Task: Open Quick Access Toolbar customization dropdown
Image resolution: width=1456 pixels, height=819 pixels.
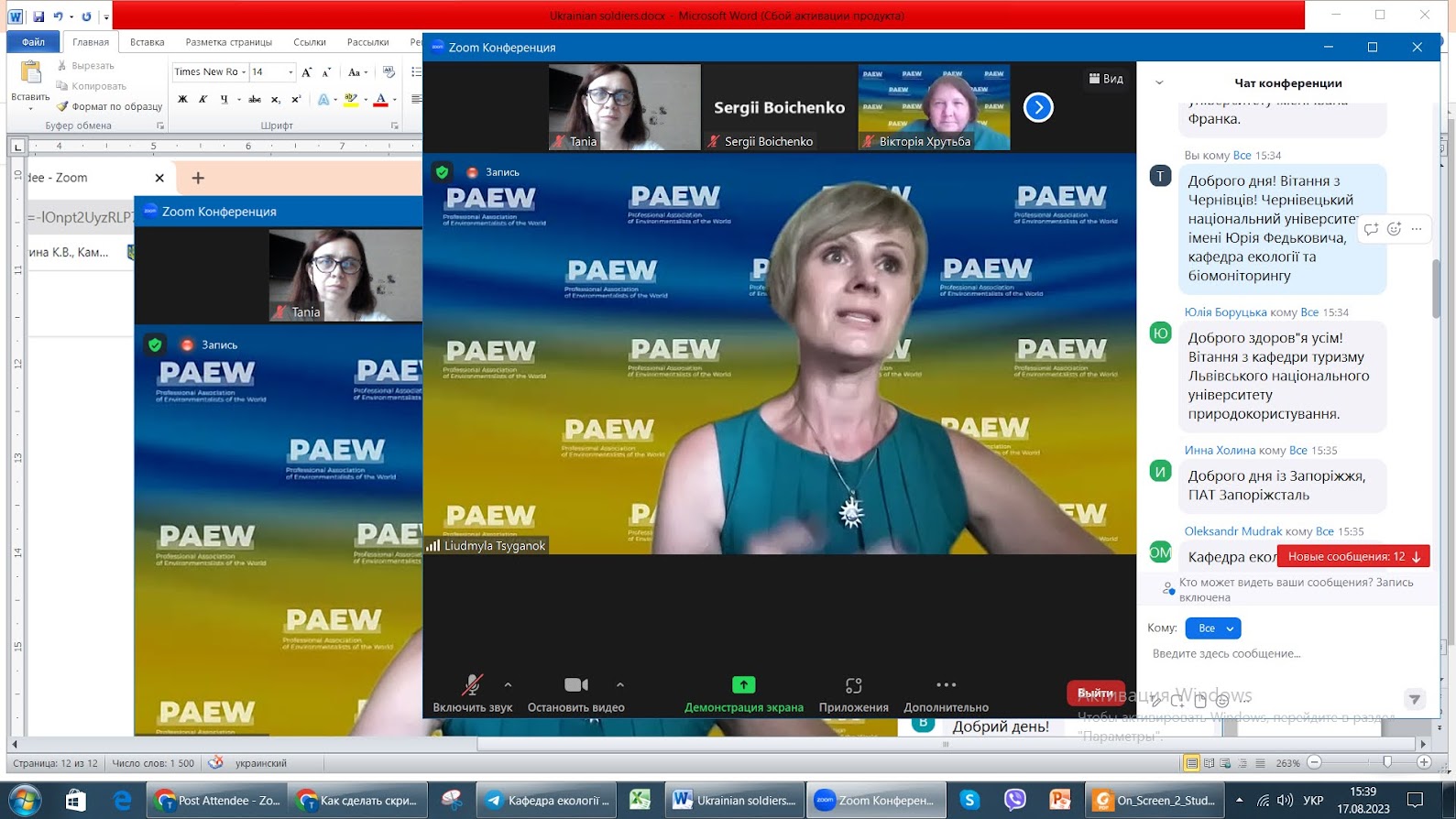Action: tap(106, 16)
